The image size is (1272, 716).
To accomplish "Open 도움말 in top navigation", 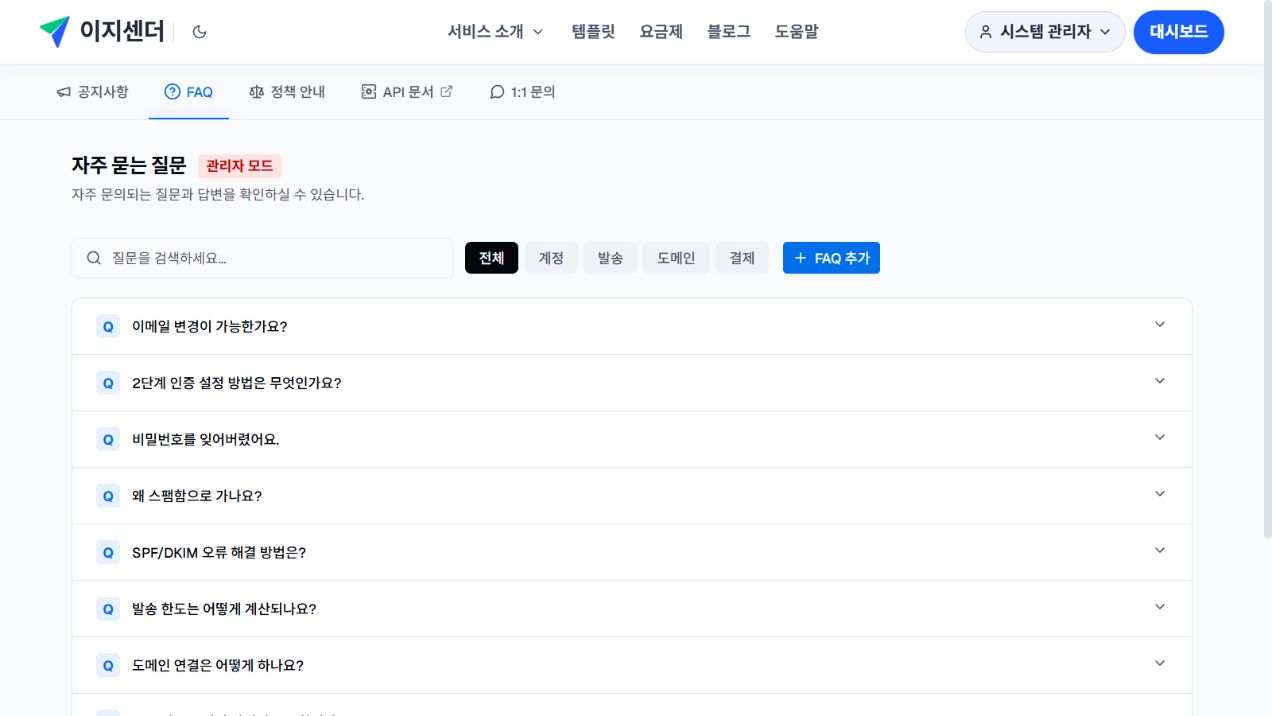I will (796, 32).
